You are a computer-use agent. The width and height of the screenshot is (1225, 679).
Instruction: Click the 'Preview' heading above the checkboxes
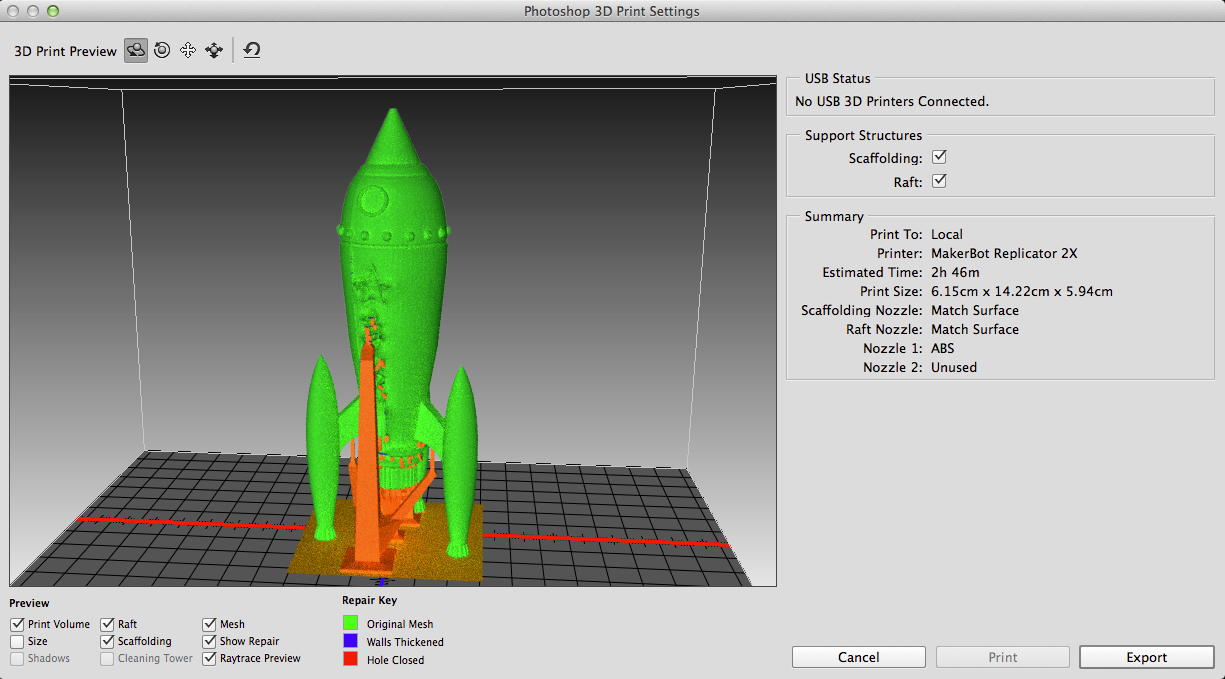29,603
